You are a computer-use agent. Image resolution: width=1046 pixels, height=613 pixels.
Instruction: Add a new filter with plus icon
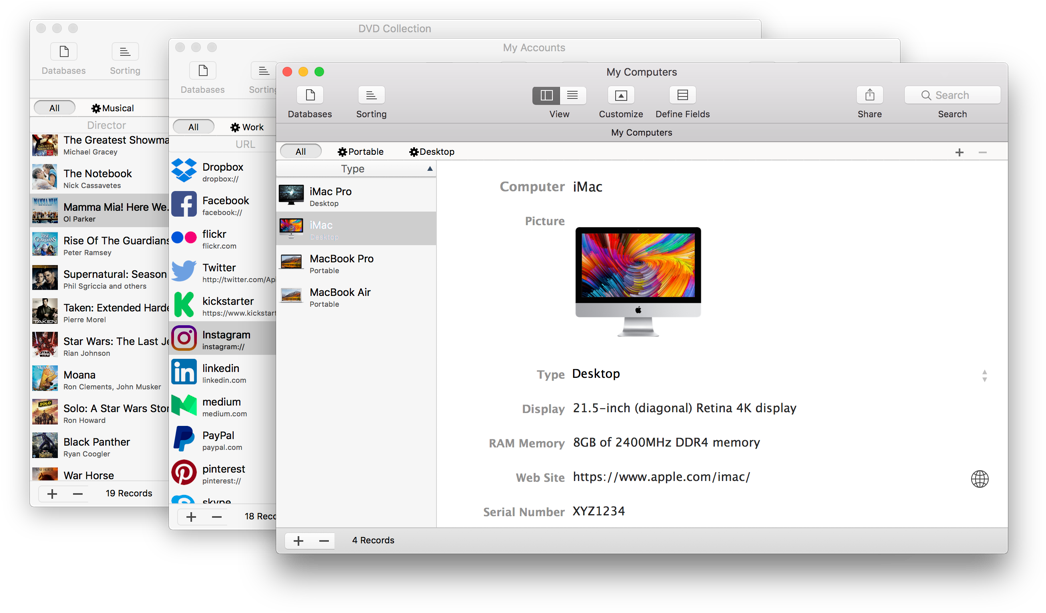(x=959, y=152)
